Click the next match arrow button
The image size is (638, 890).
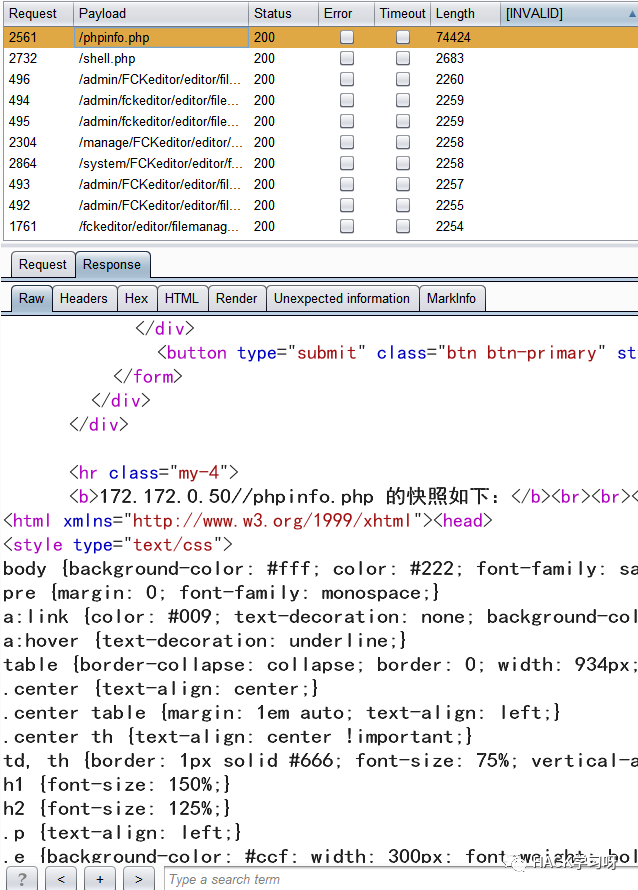click(x=139, y=879)
